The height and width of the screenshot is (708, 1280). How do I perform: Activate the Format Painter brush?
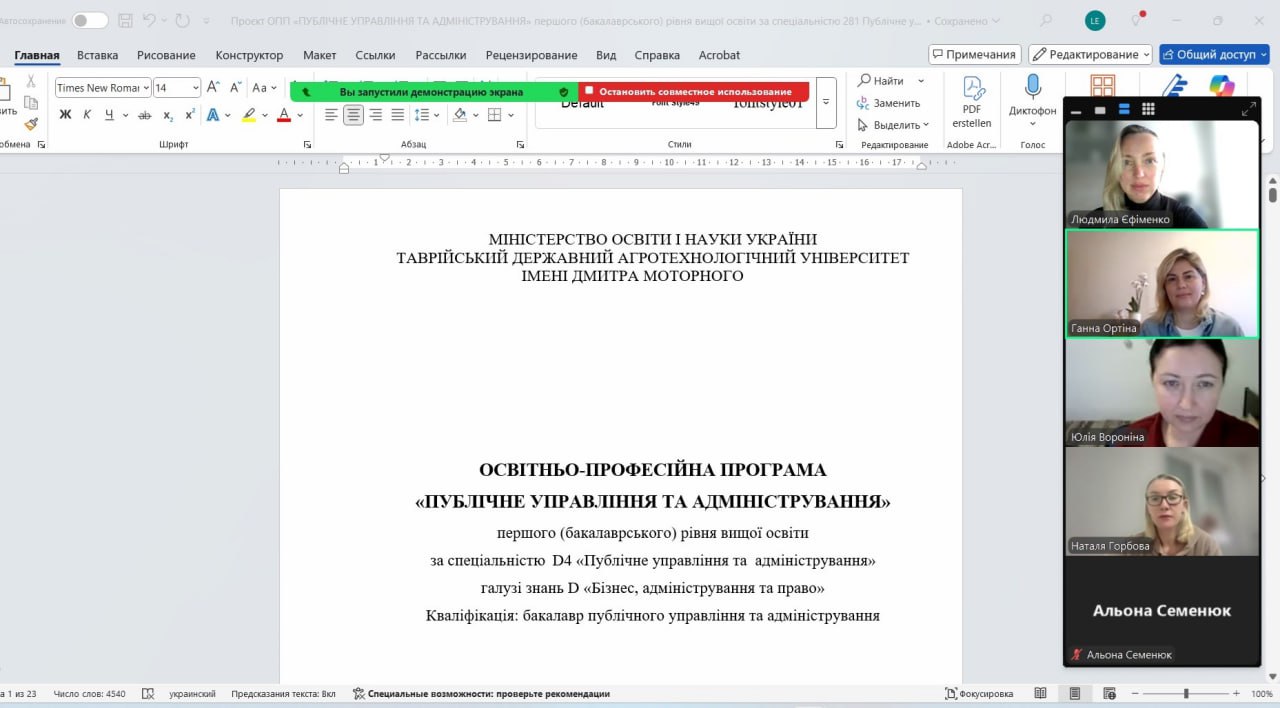coord(31,124)
